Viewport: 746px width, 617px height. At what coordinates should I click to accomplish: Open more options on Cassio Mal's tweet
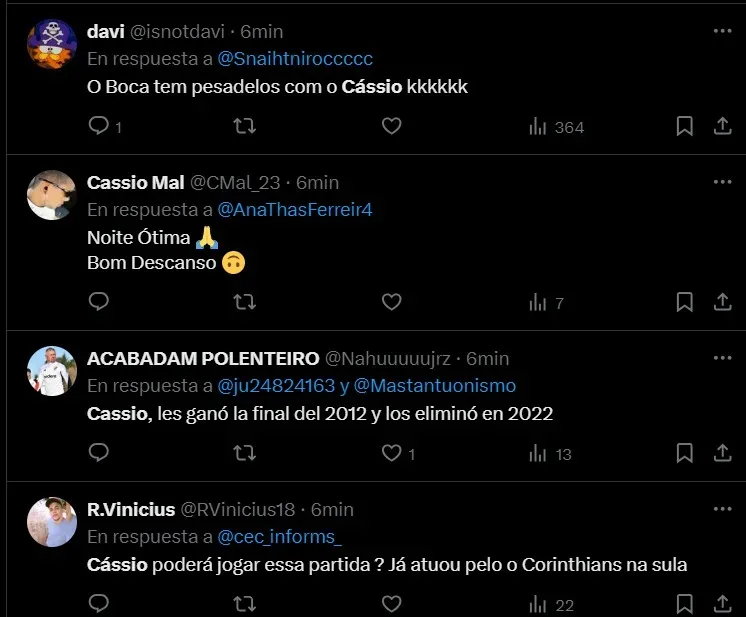click(x=722, y=182)
